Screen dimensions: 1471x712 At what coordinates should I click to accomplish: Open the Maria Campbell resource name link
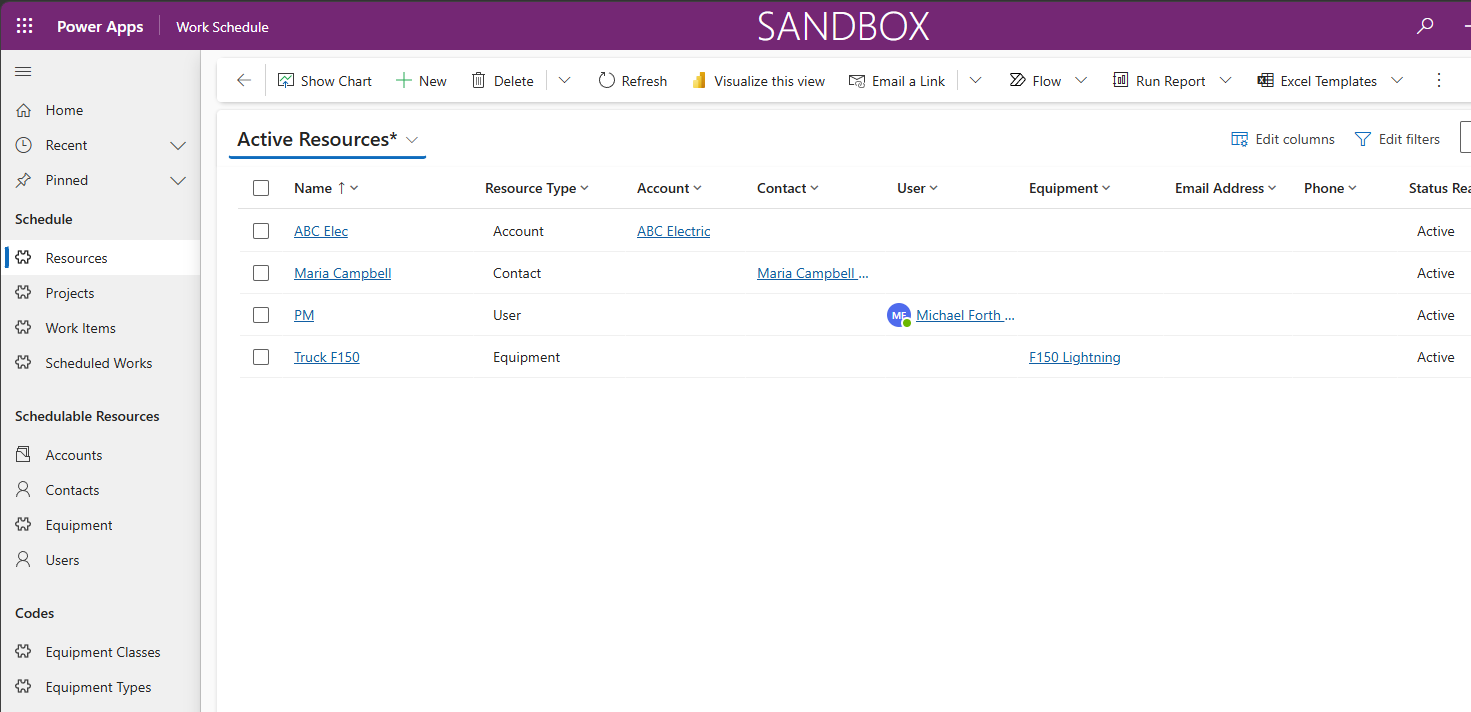343,273
